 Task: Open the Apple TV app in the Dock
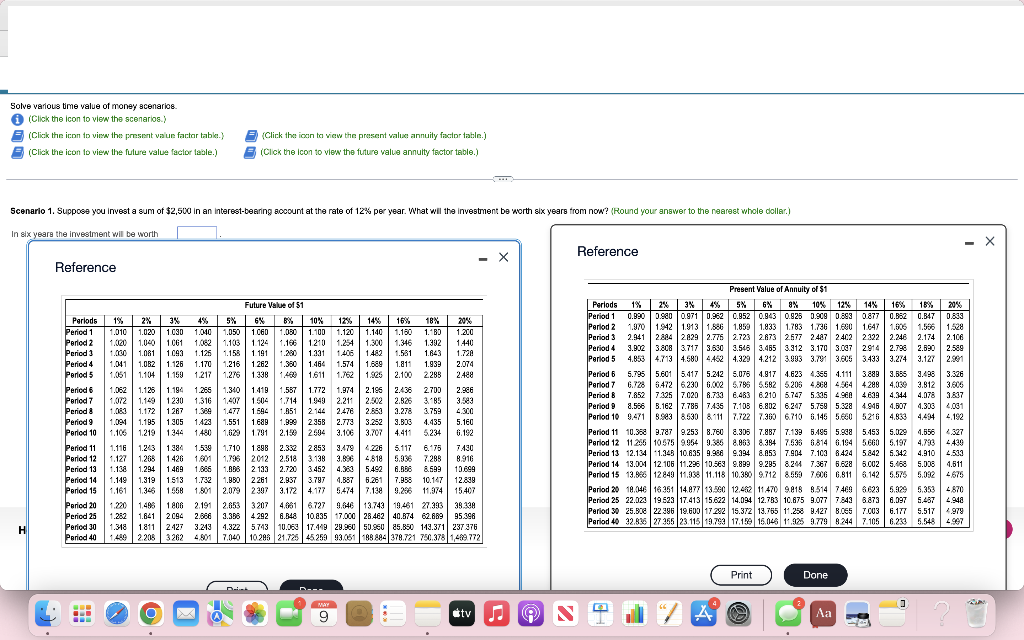click(461, 615)
